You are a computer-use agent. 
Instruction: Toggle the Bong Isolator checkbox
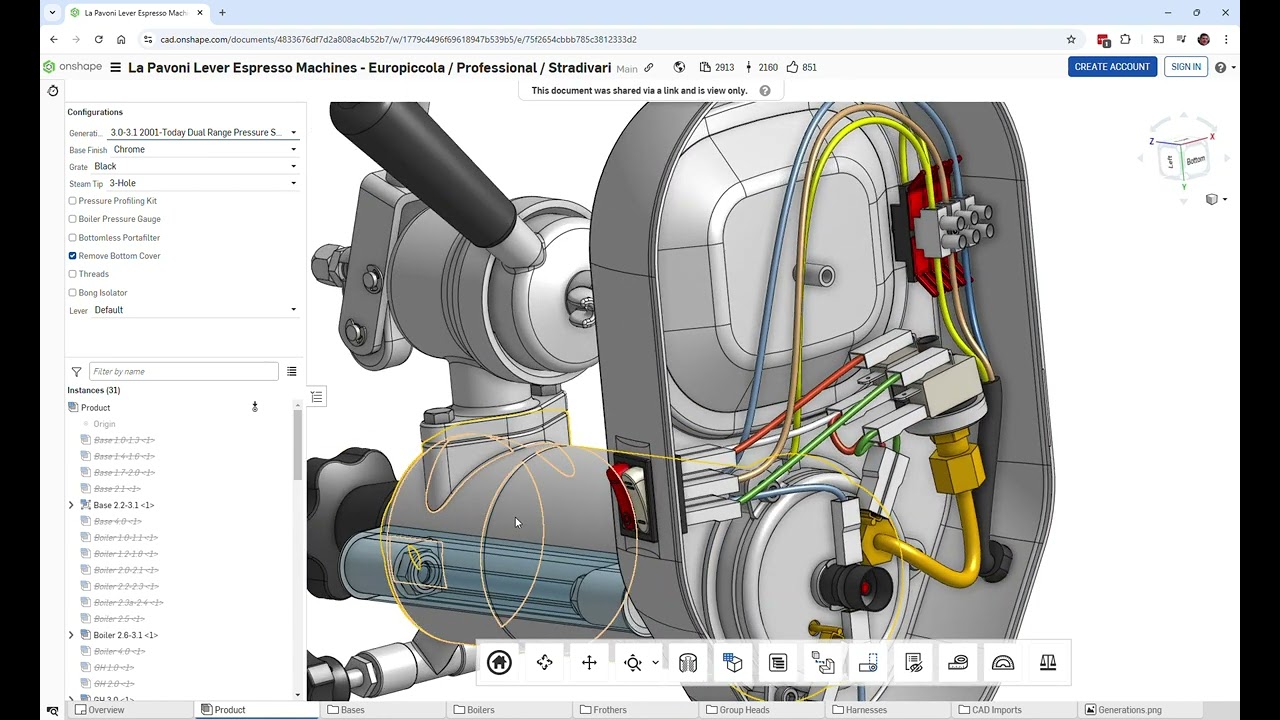72,293
